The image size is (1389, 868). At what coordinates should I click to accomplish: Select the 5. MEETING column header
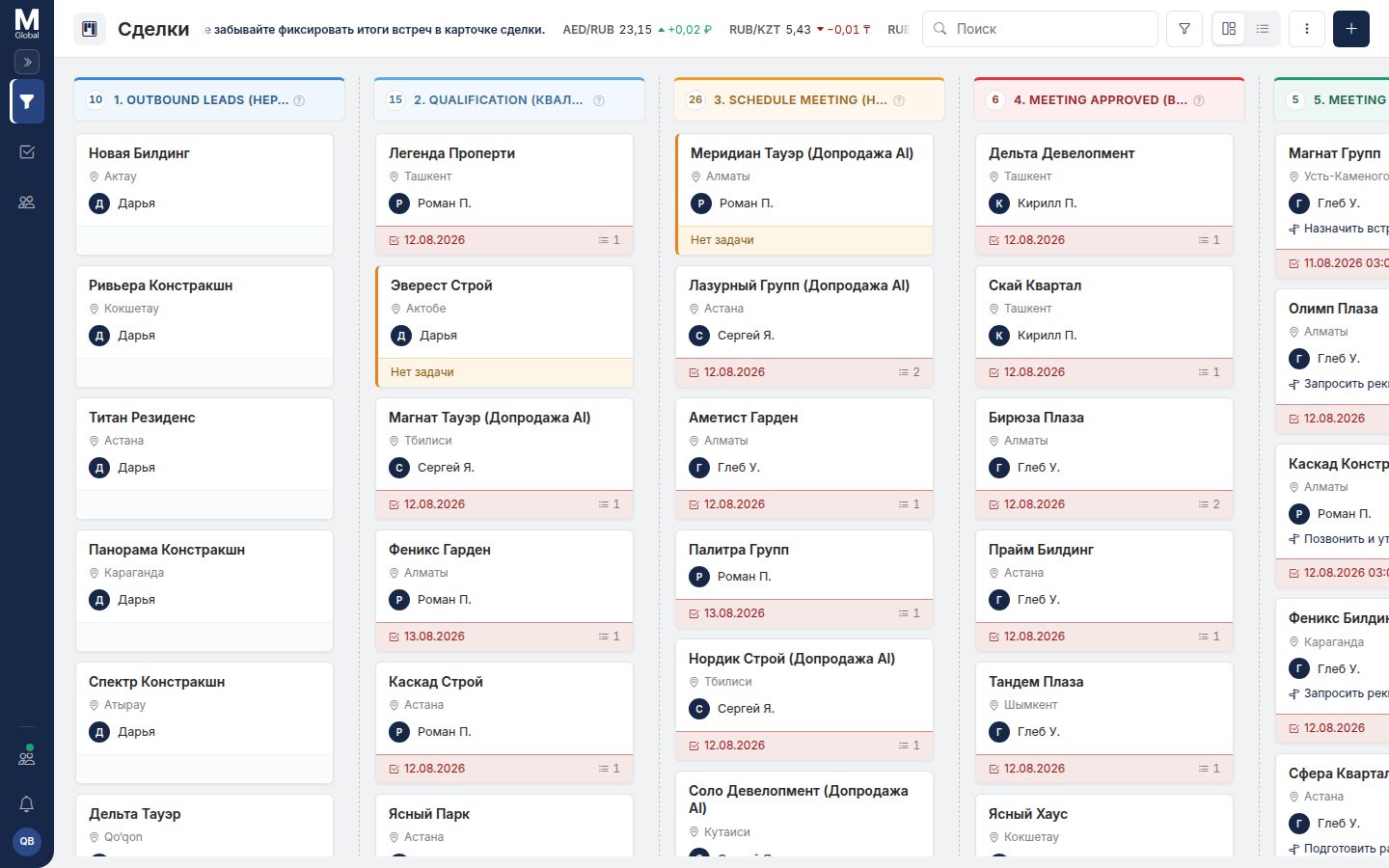(x=1332, y=99)
